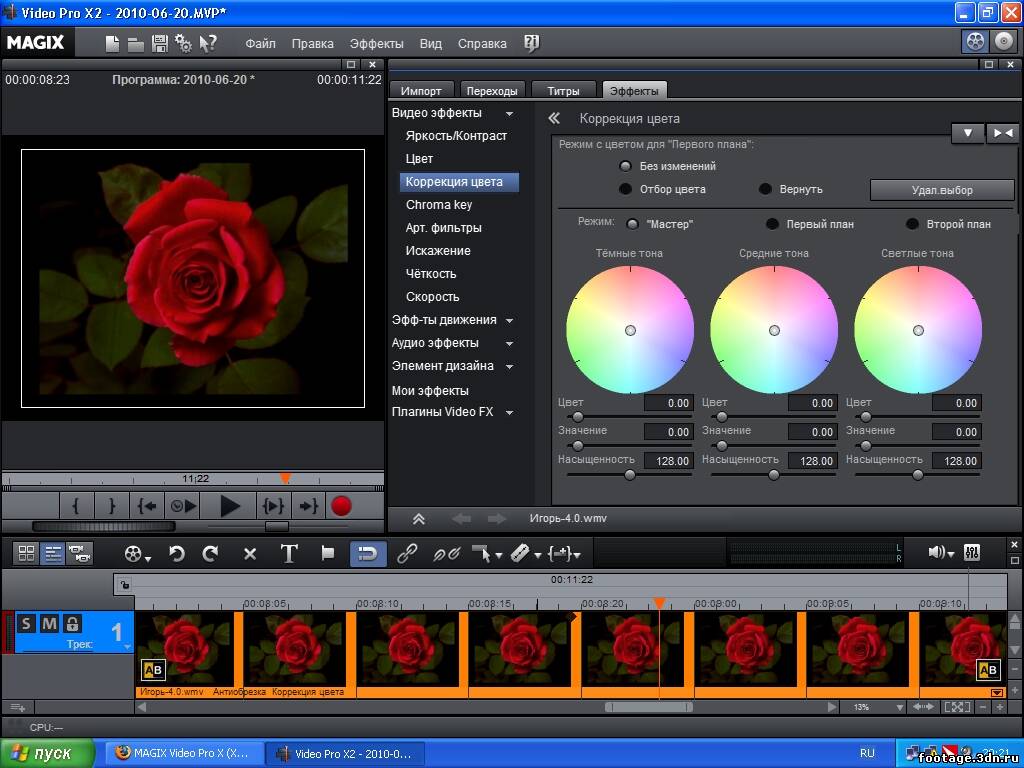Expand the Эфф-ты движения category
The height and width of the screenshot is (768, 1024).
click(509, 321)
